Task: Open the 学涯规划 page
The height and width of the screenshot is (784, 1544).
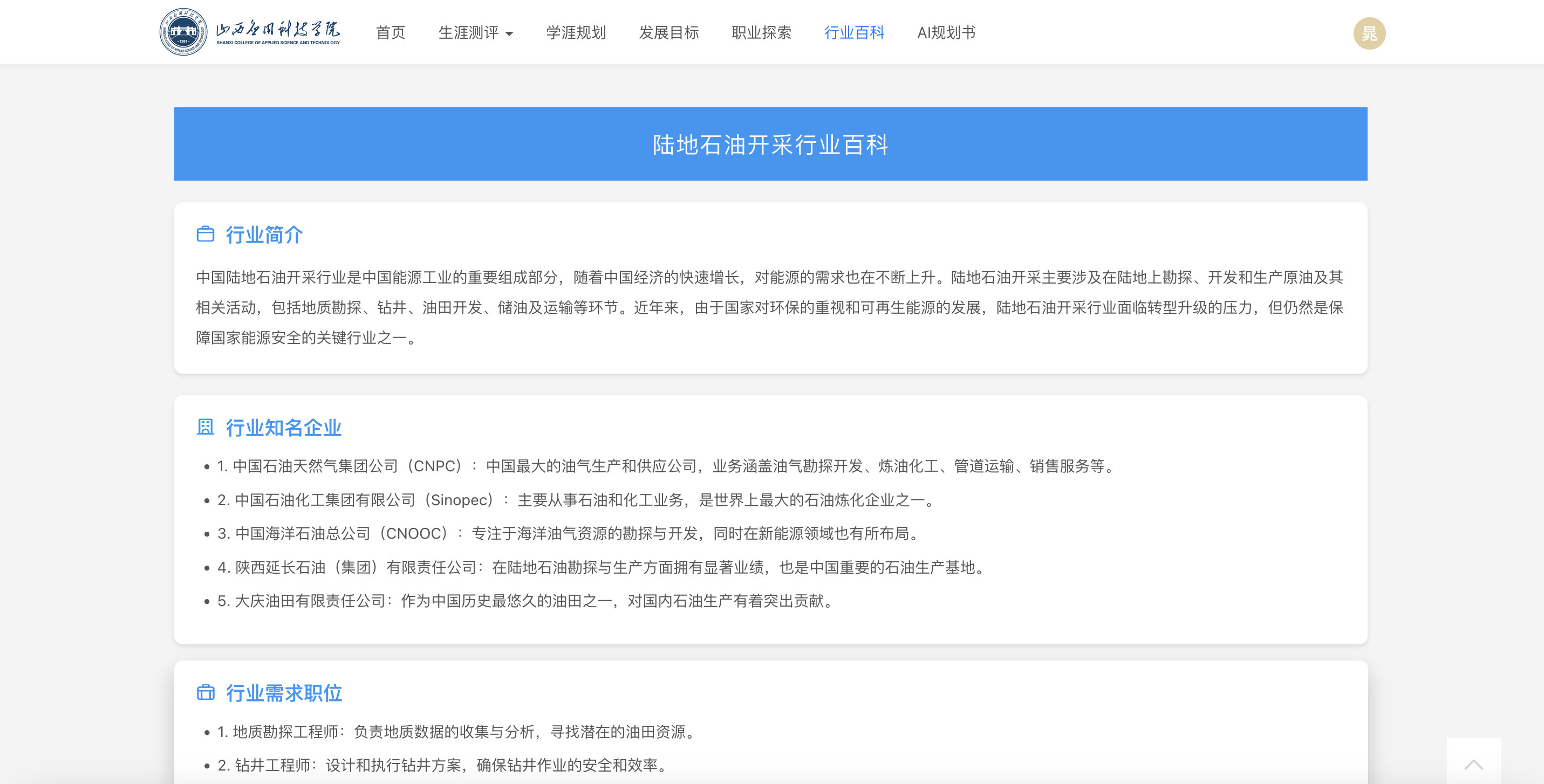Action: point(576,32)
